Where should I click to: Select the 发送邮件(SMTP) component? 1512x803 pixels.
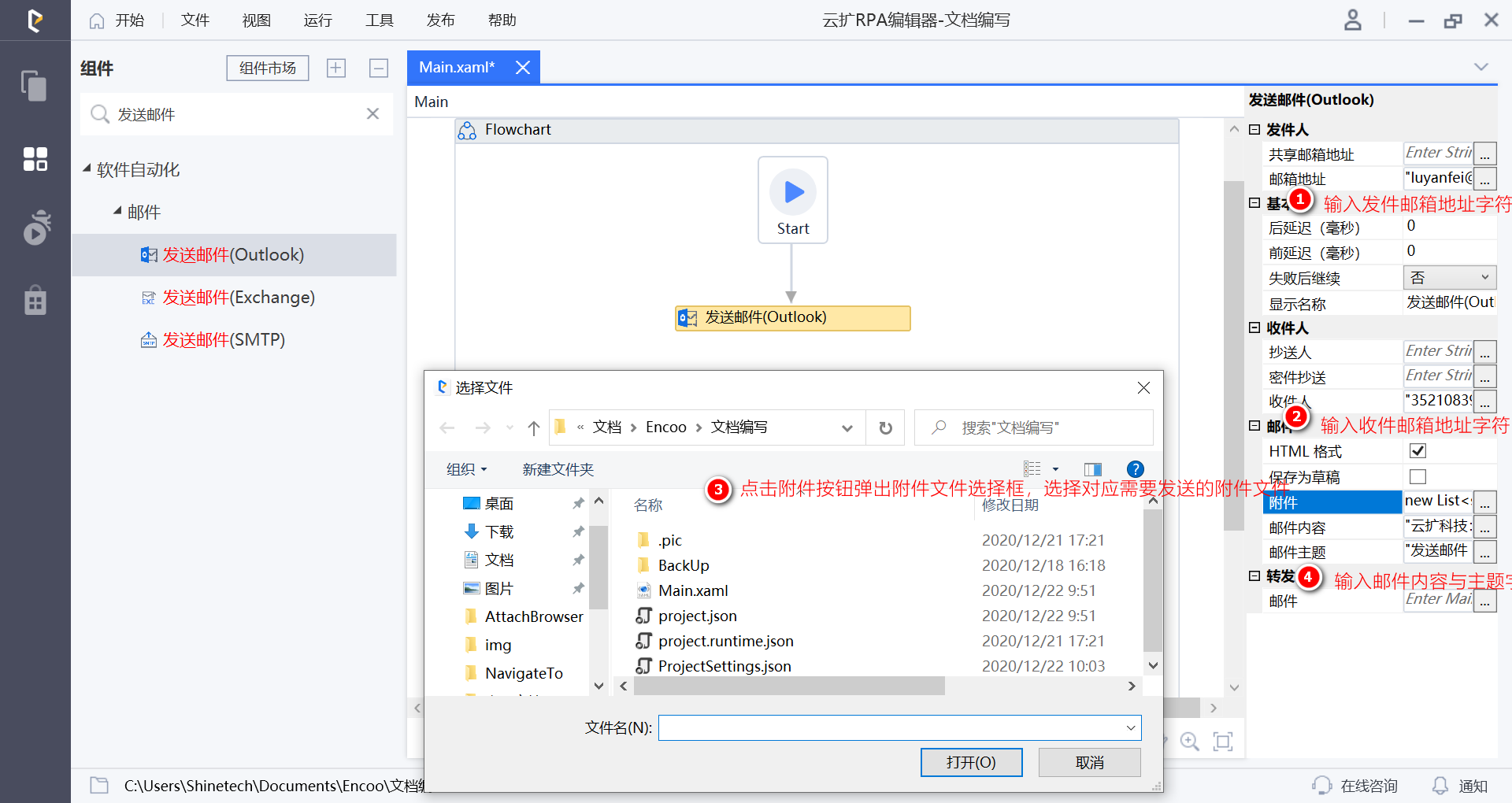pyautogui.click(x=224, y=340)
